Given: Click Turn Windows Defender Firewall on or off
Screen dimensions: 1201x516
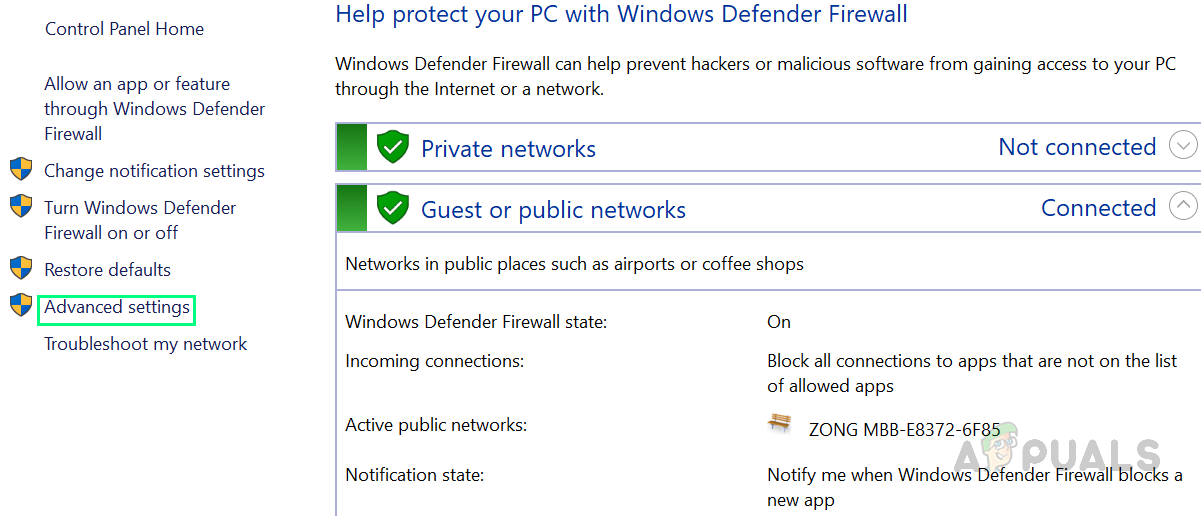Looking at the screenshot, I should tap(140, 220).
